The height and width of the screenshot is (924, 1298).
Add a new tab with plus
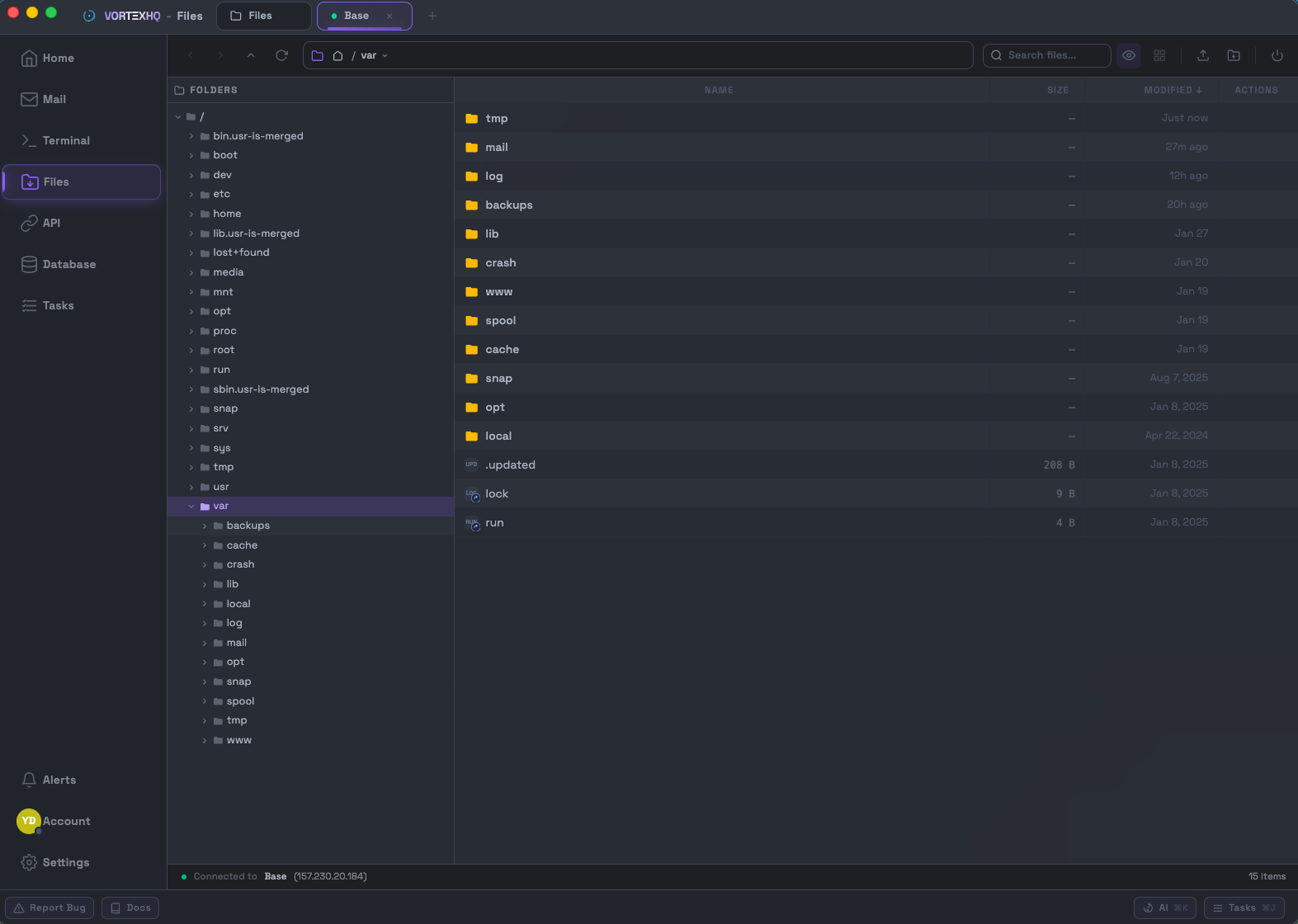tap(432, 16)
